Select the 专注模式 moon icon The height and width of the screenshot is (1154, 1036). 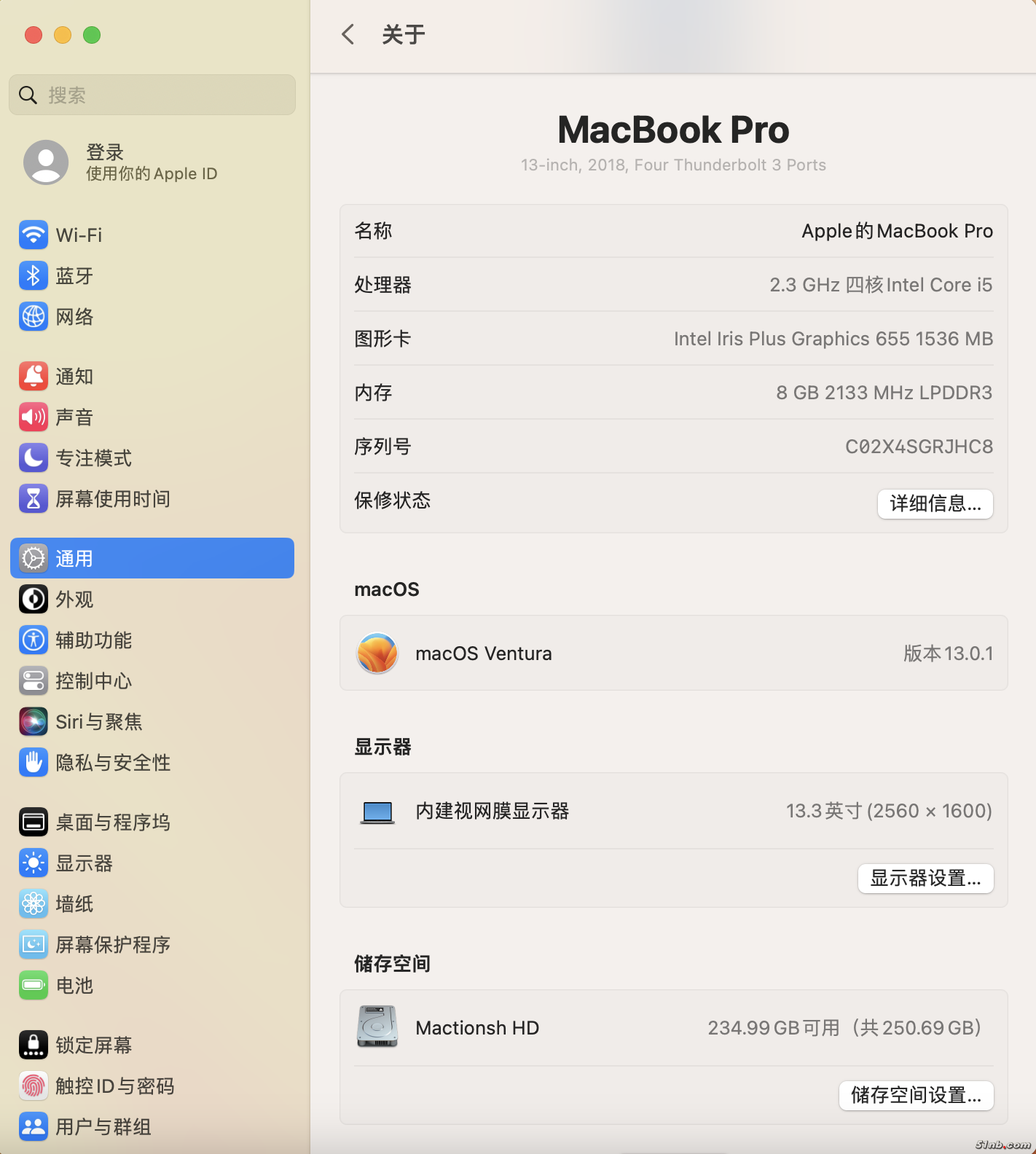tap(34, 458)
